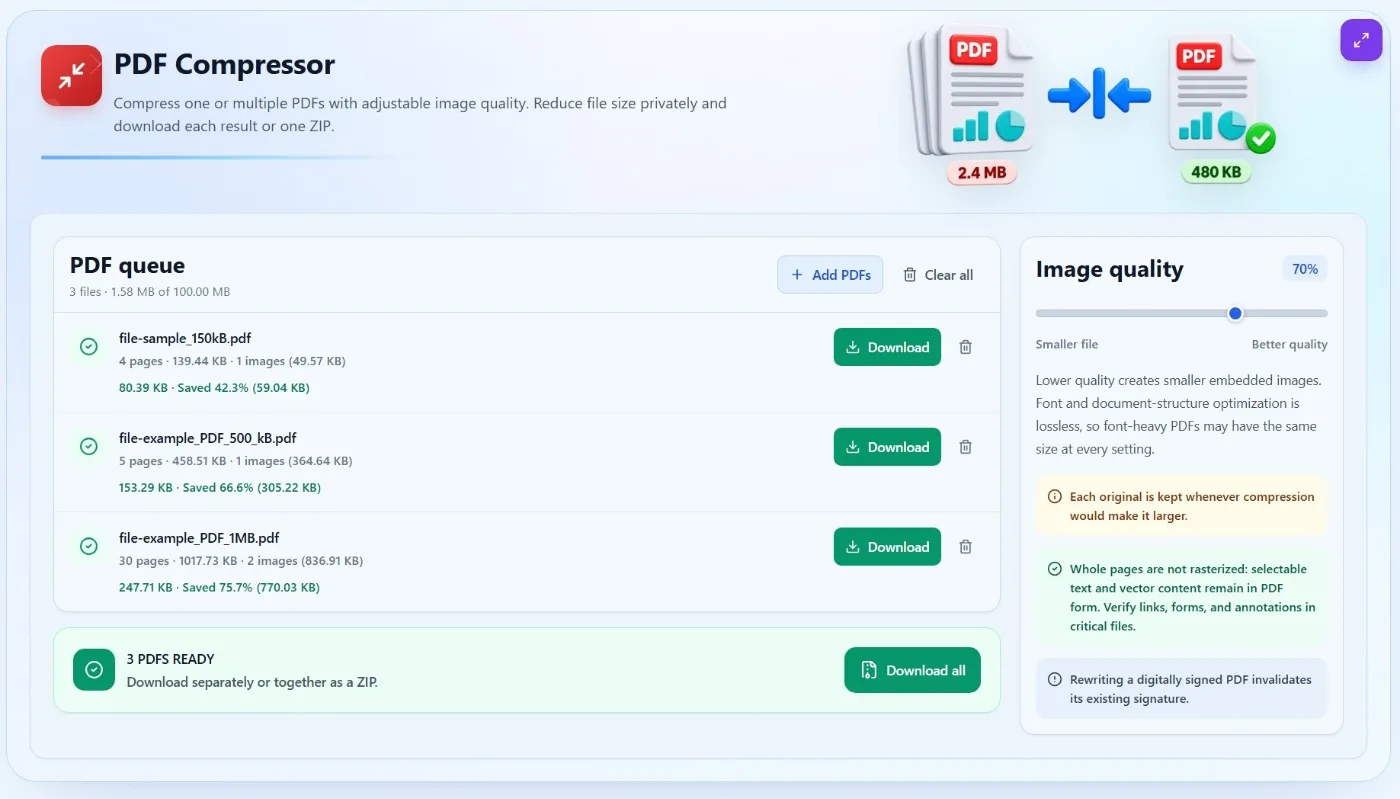Click the checkmark status icon for file-example_PDF_1MB.pdf
Image resolution: width=1400 pixels, height=799 pixels.
point(89,546)
